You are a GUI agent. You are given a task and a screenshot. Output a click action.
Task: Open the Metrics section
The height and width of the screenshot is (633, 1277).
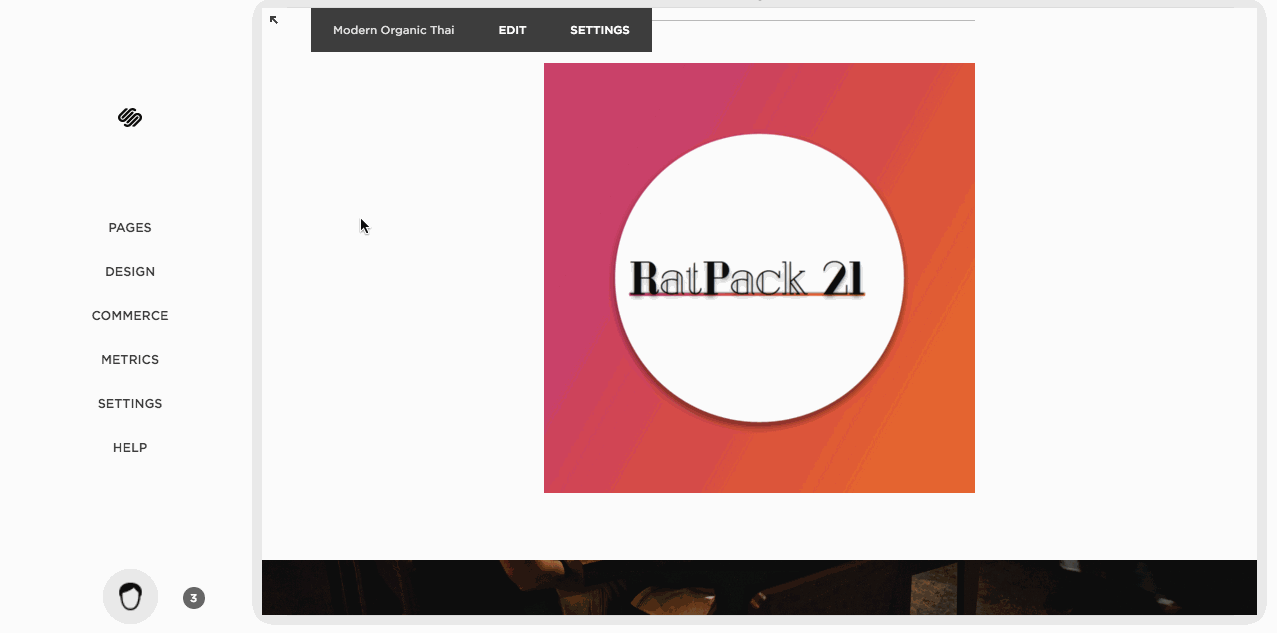(x=130, y=360)
